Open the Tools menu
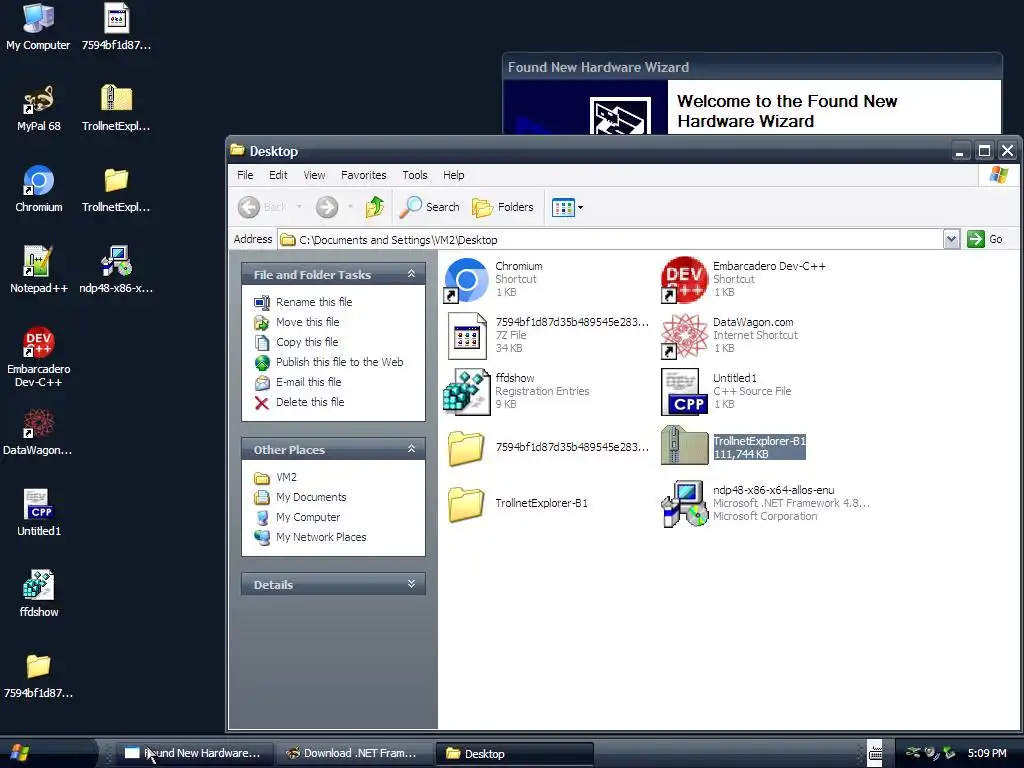Viewport: 1024px width, 768px height. click(x=415, y=175)
